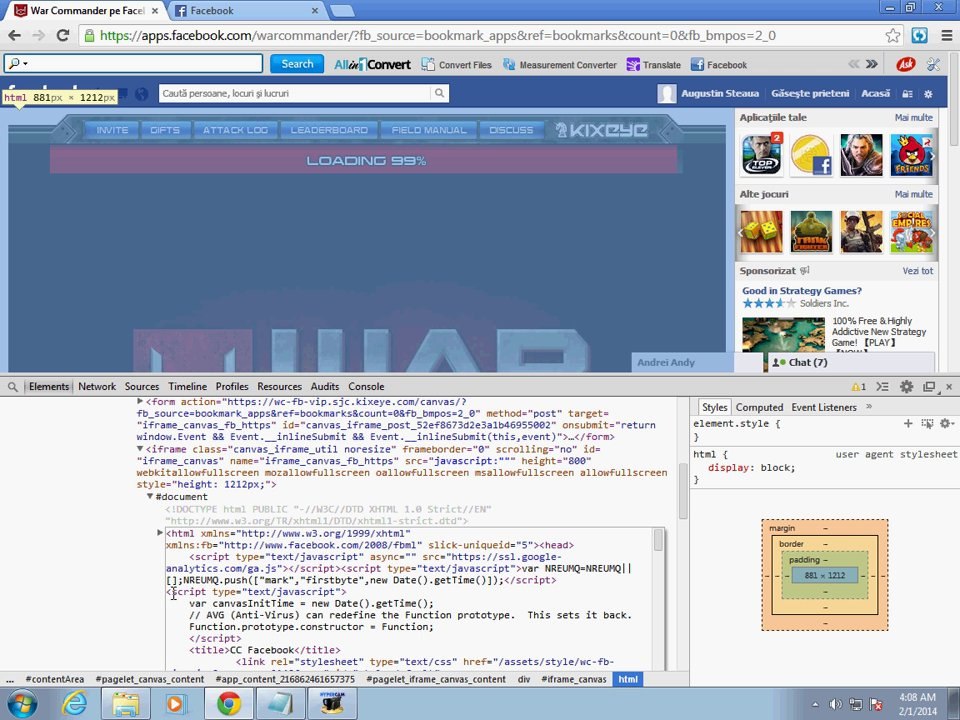Click the blue Search toolbar button
The image size is (960, 720).
point(297,64)
